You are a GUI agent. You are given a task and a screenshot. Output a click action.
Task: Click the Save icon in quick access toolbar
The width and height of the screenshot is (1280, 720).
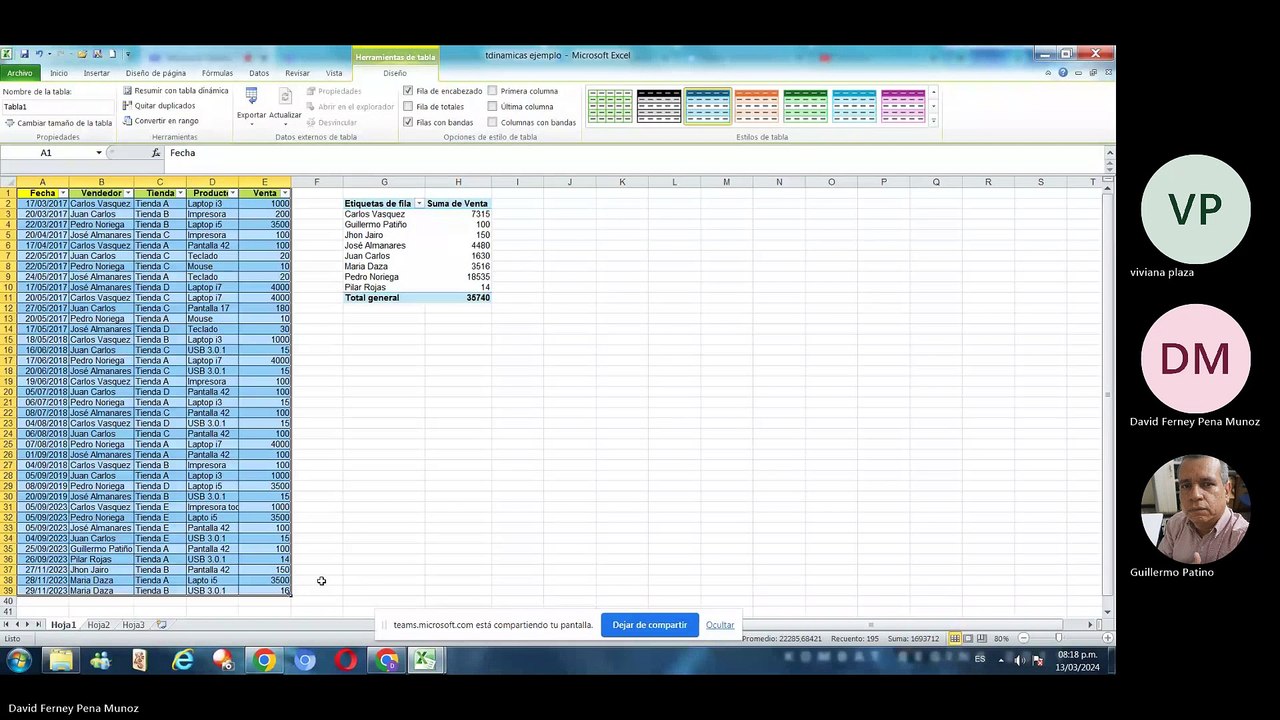pos(24,54)
